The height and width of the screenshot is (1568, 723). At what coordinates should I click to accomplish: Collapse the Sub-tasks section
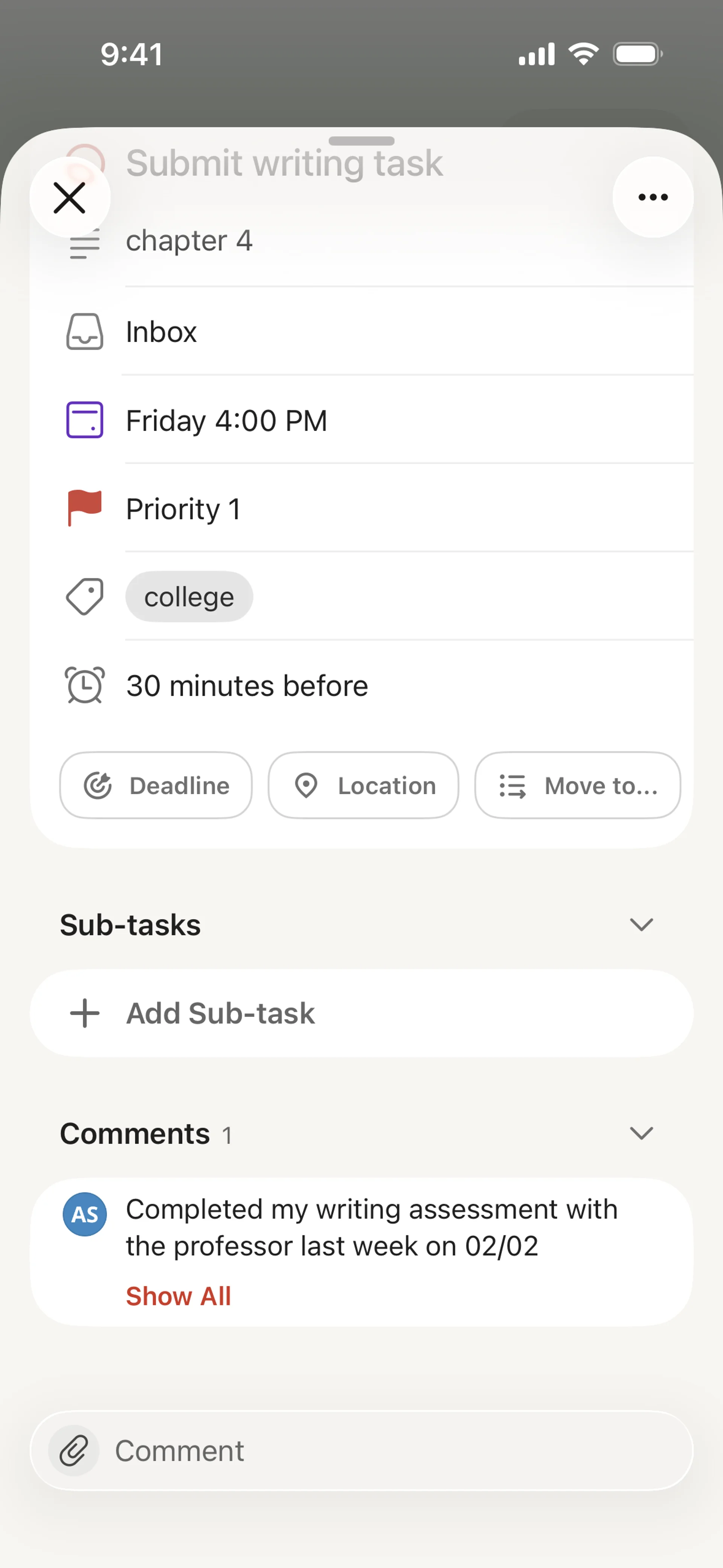pyautogui.click(x=641, y=925)
